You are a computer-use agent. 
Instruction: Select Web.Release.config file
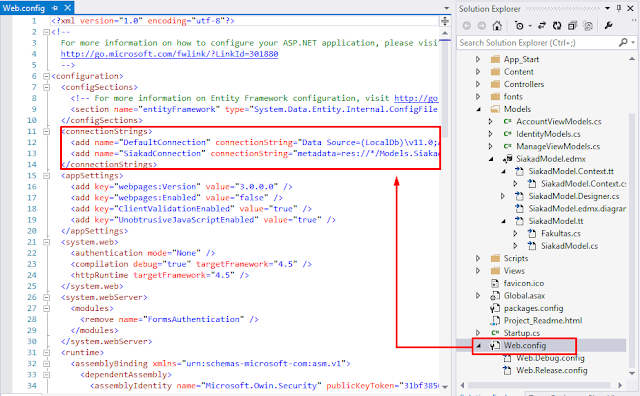551,370
